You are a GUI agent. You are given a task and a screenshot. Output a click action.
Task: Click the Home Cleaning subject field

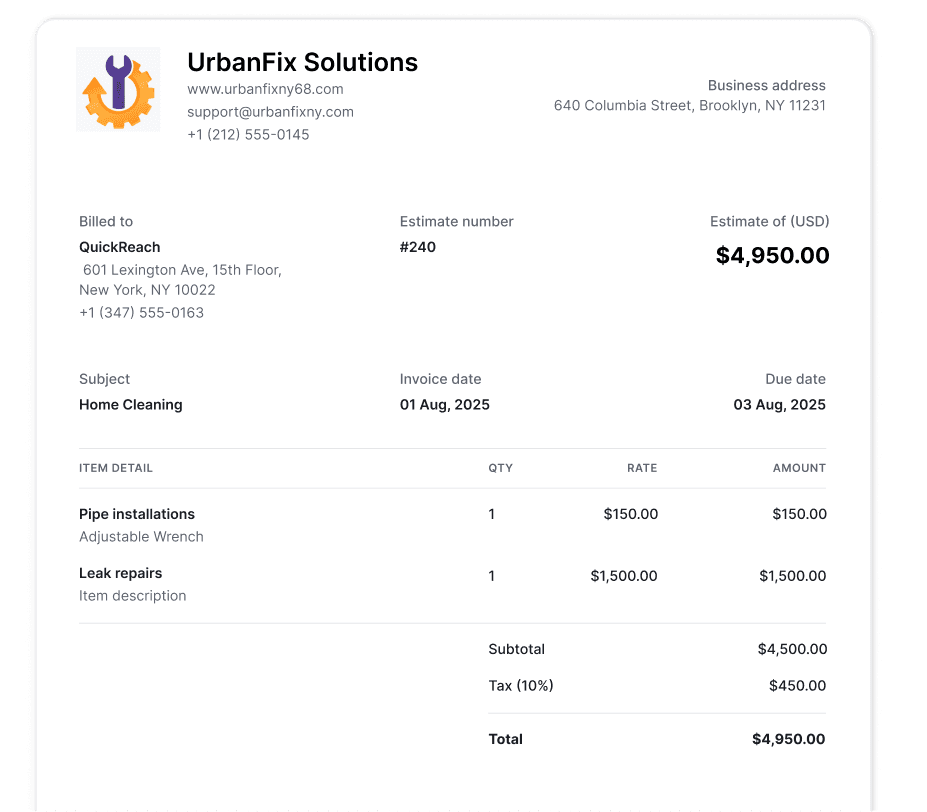tap(131, 405)
